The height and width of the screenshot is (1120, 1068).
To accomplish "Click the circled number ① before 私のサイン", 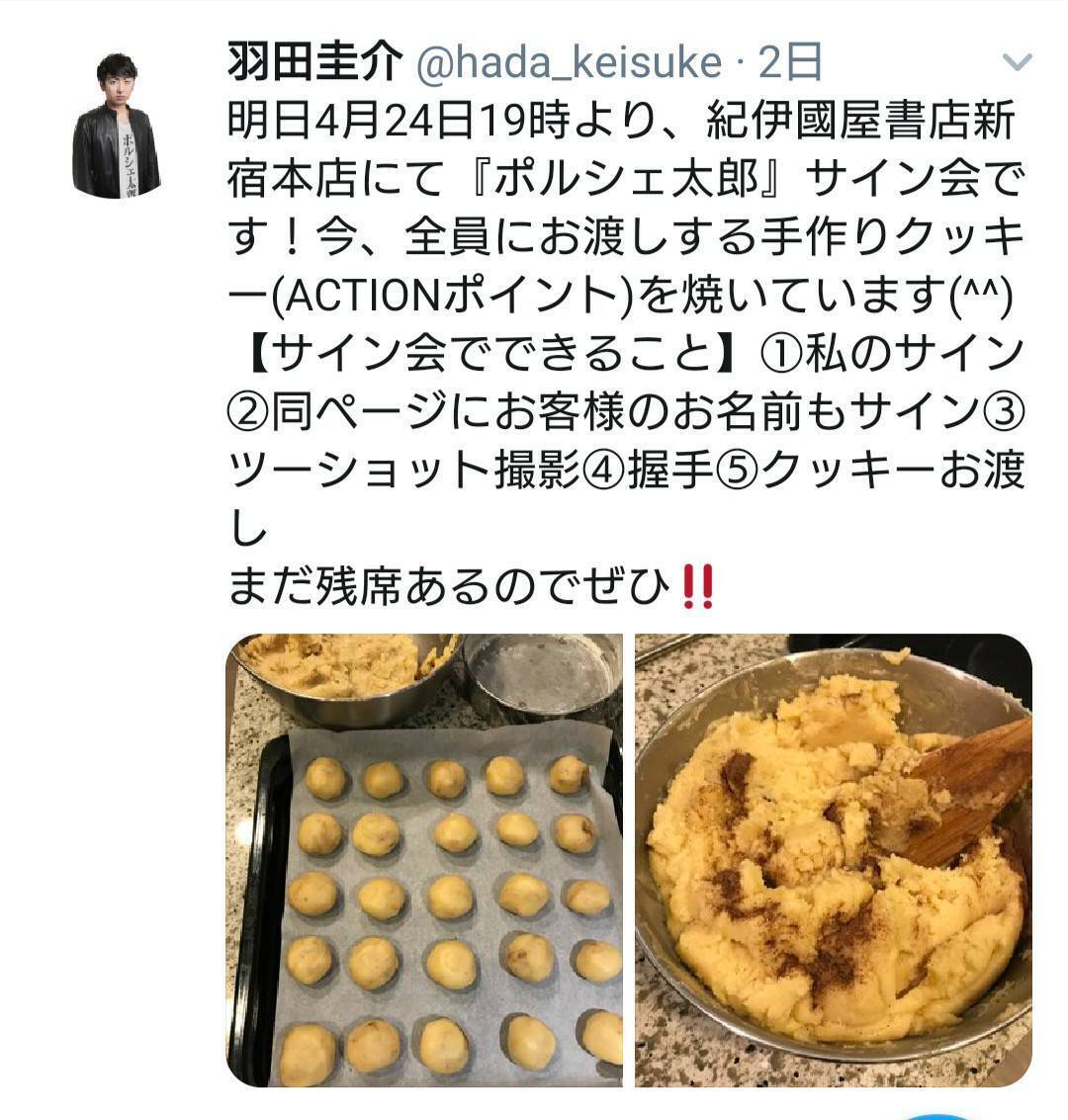I will coord(782,354).
